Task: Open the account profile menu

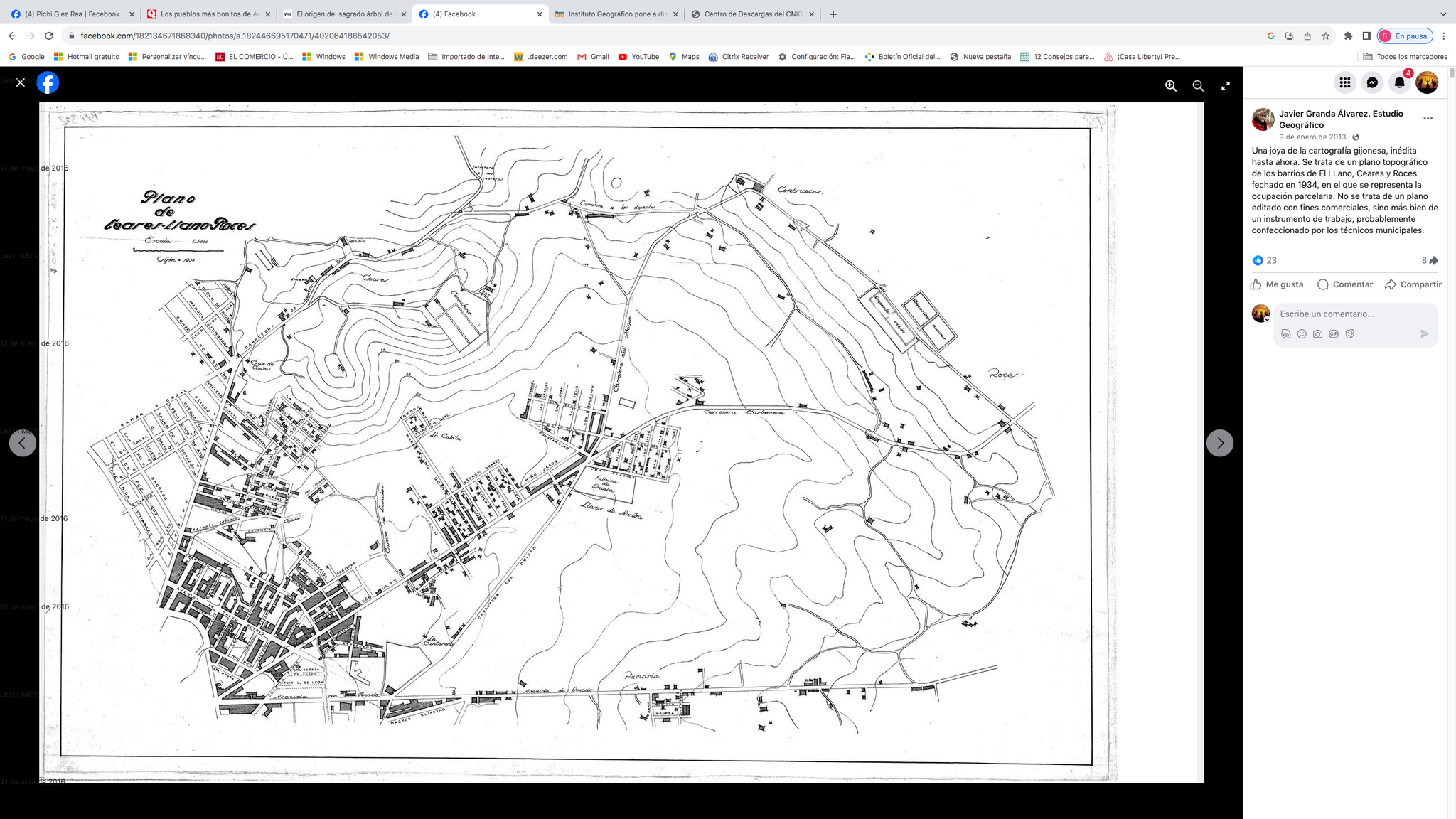Action: [1426, 82]
